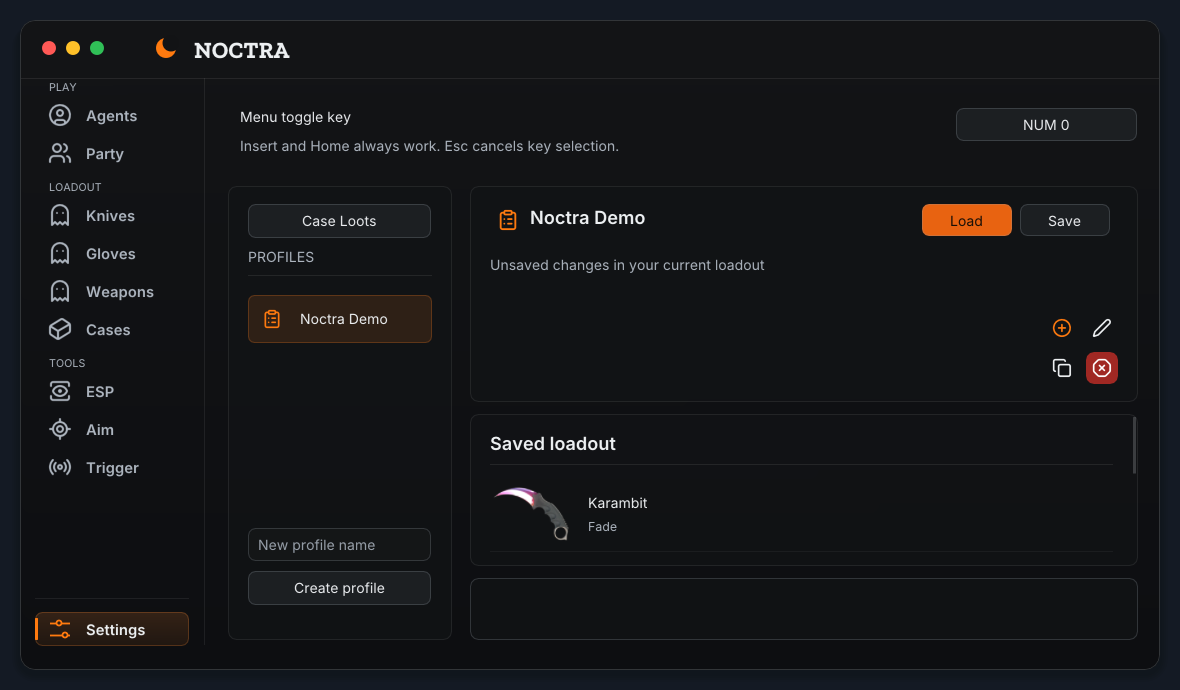
Task: Go to Gloves loadout section
Action: point(111,254)
